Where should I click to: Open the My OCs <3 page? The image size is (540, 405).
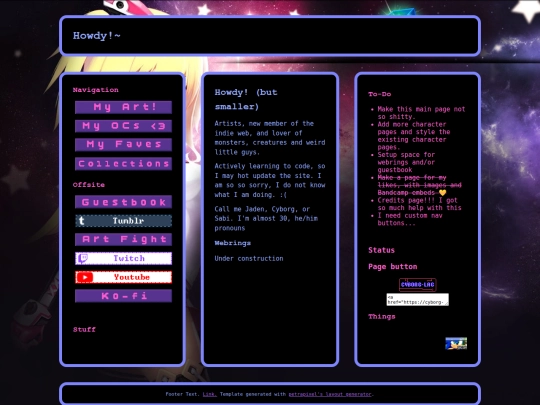123,126
